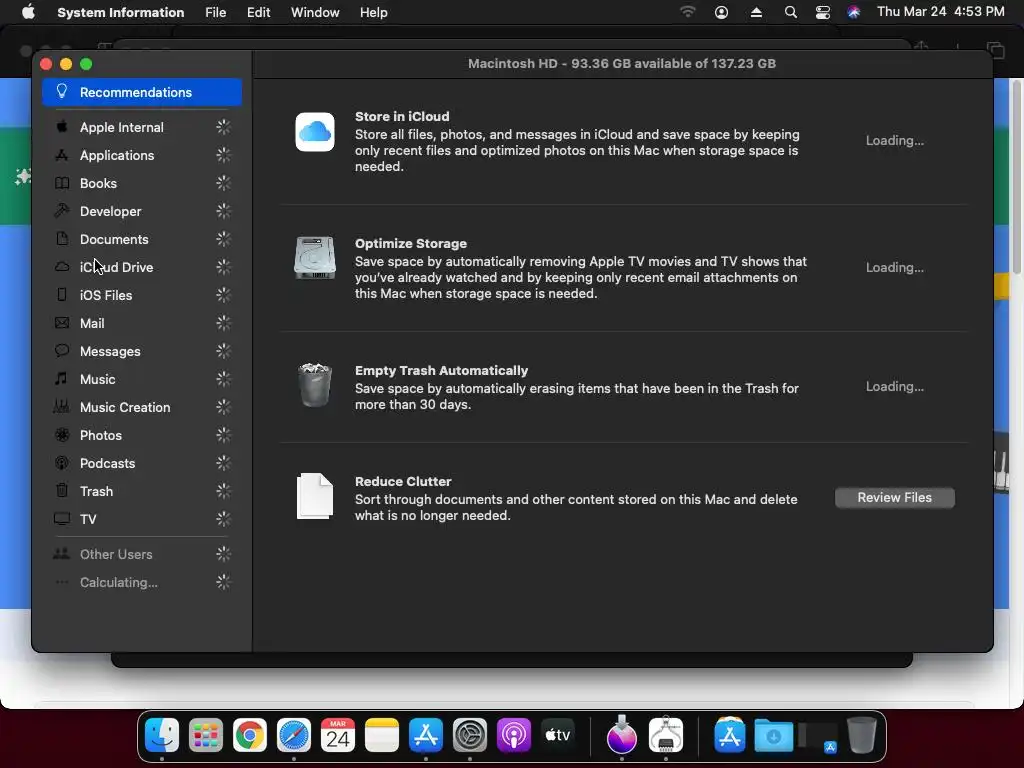This screenshot has height=768, width=1024.
Task: Open the macOS installer icon in the Dock
Action: click(x=622, y=734)
